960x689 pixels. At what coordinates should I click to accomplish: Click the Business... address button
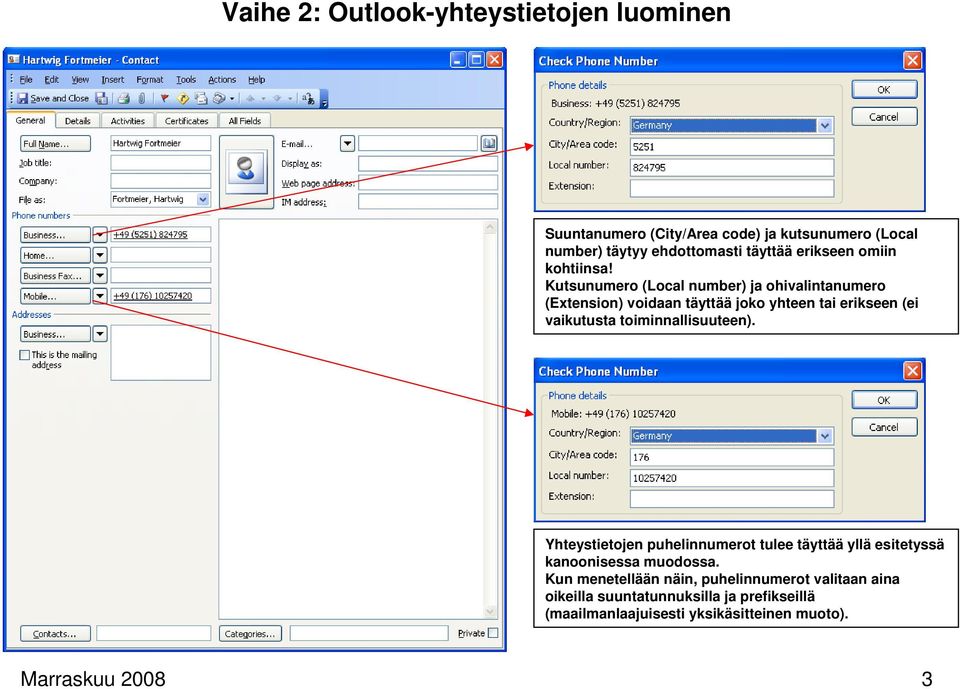(55, 334)
